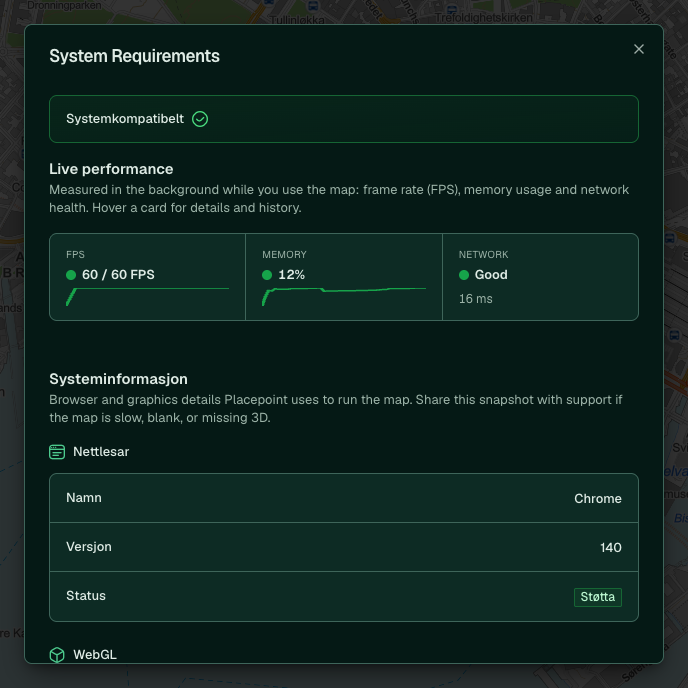Open the FPS performance card
Image resolution: width=688 pixels, height=688 pixels.
(147, 277)
